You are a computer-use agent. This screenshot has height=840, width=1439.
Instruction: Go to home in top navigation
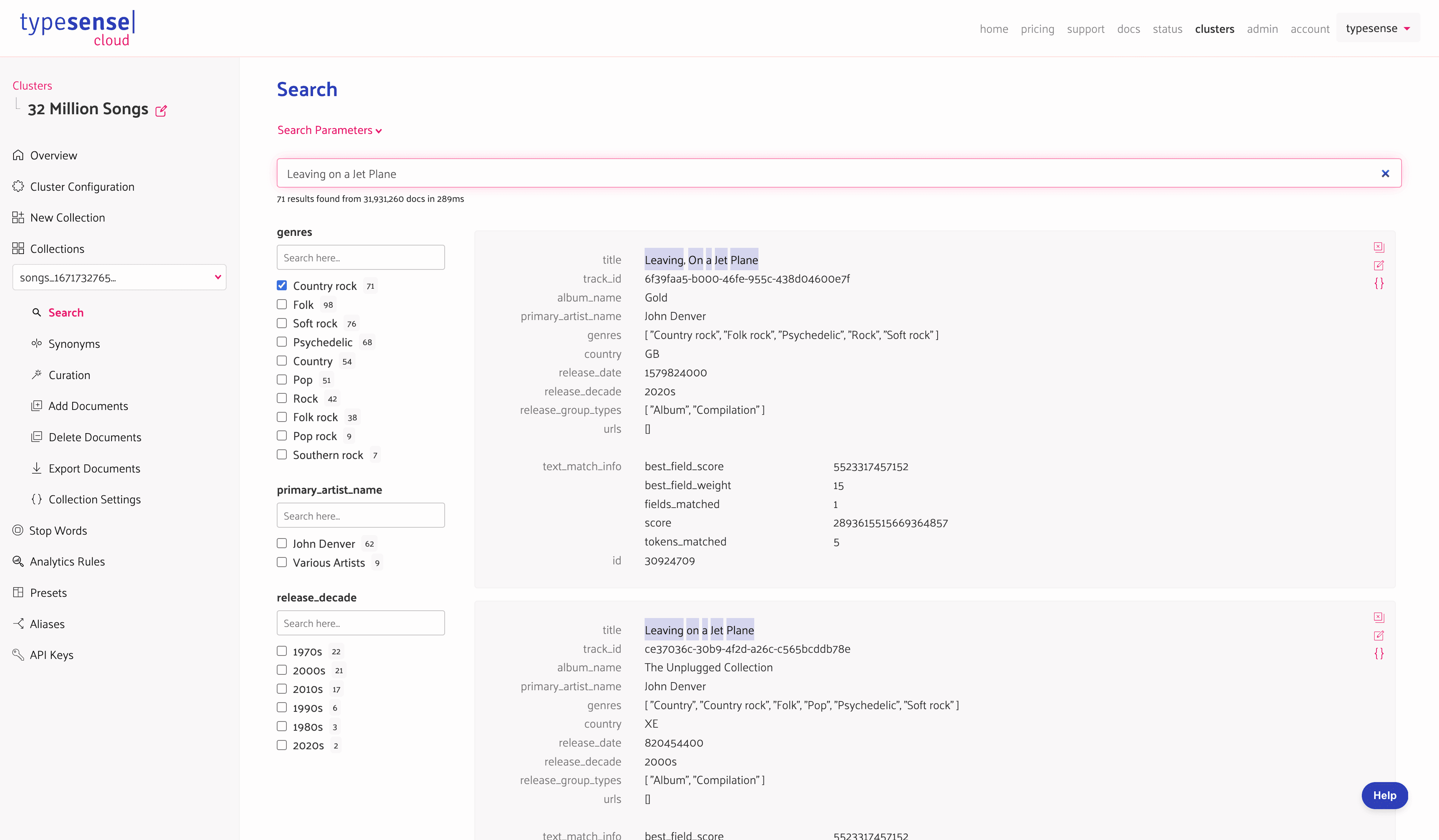tap(994, 29)
